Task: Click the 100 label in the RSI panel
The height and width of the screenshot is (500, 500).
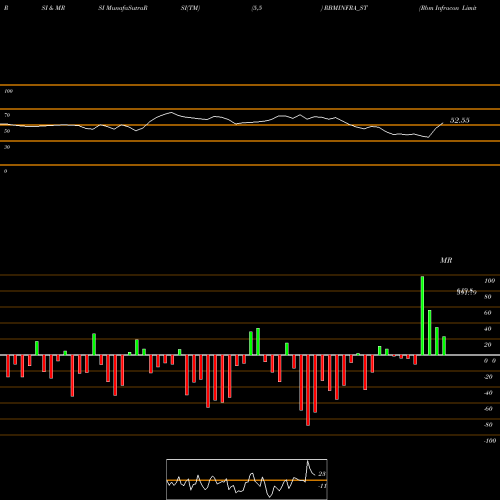Action: (8, 91)
